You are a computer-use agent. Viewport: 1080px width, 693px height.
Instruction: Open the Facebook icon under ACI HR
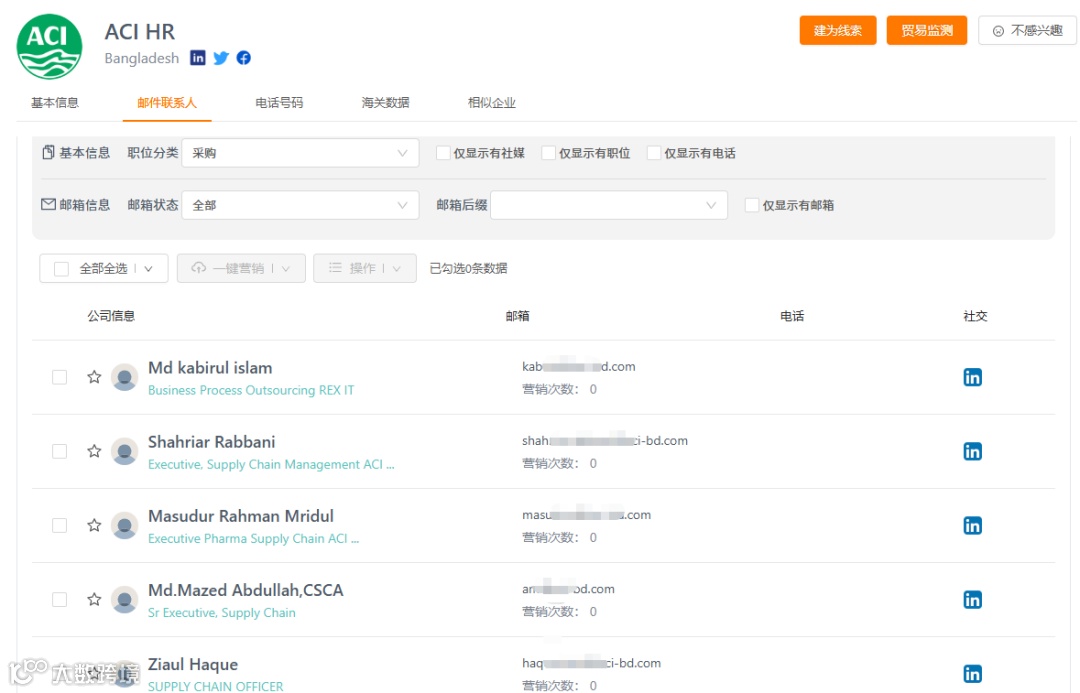pyautogui.click(x=244, y=58)
